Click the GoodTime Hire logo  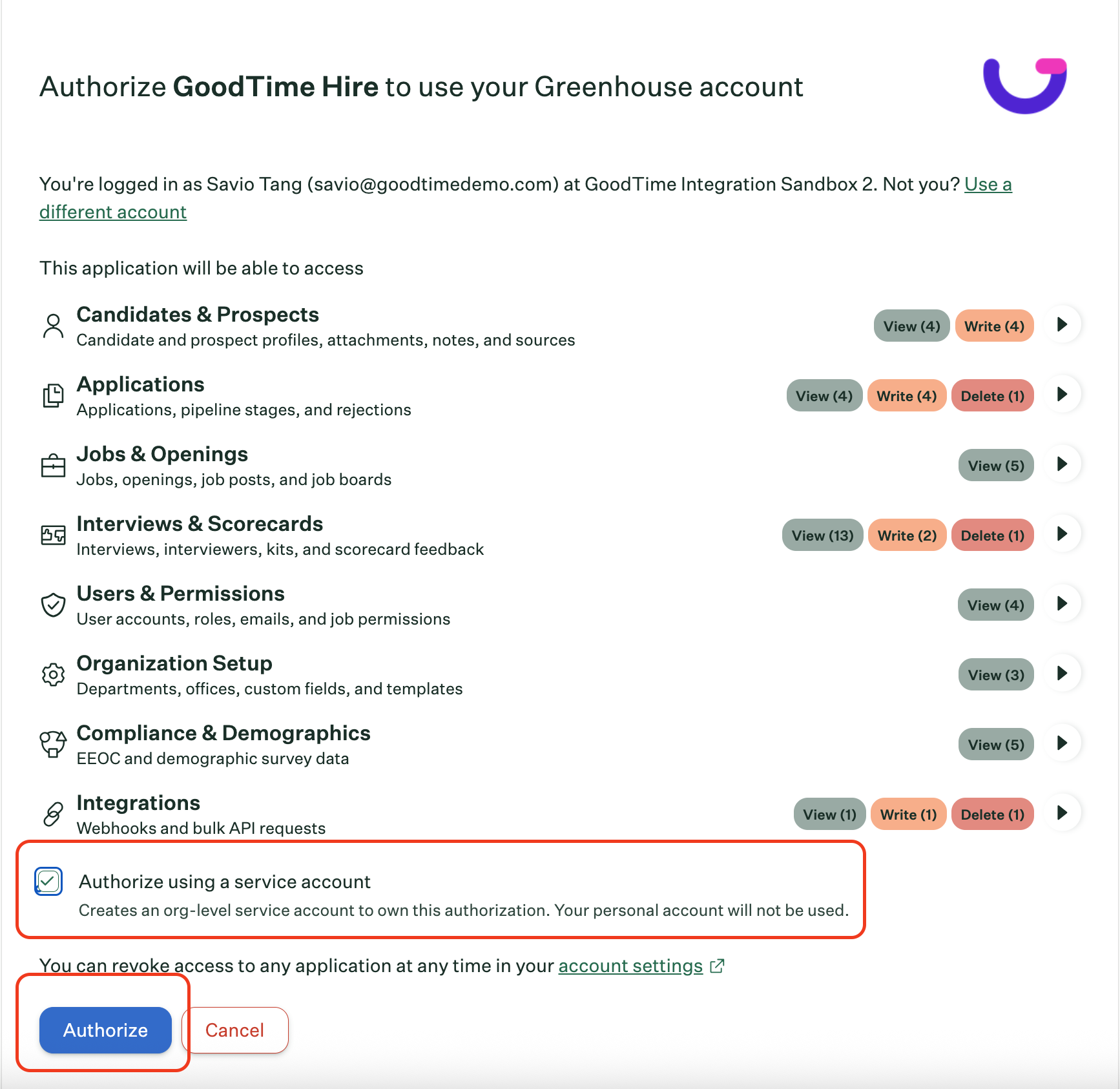(1025, 86)
